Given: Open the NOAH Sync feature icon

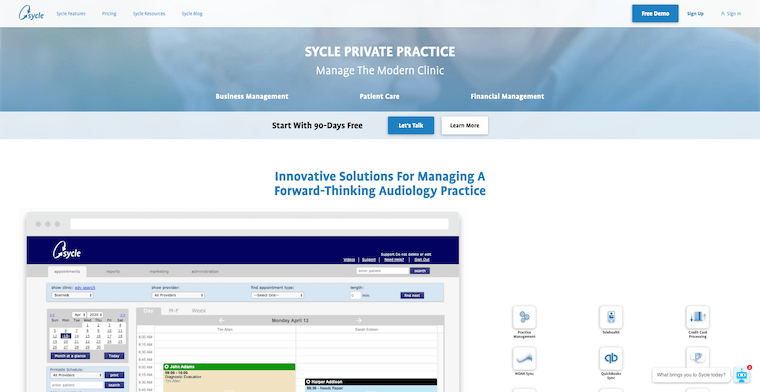Looking at the screenshot, I should click(524, 359).
